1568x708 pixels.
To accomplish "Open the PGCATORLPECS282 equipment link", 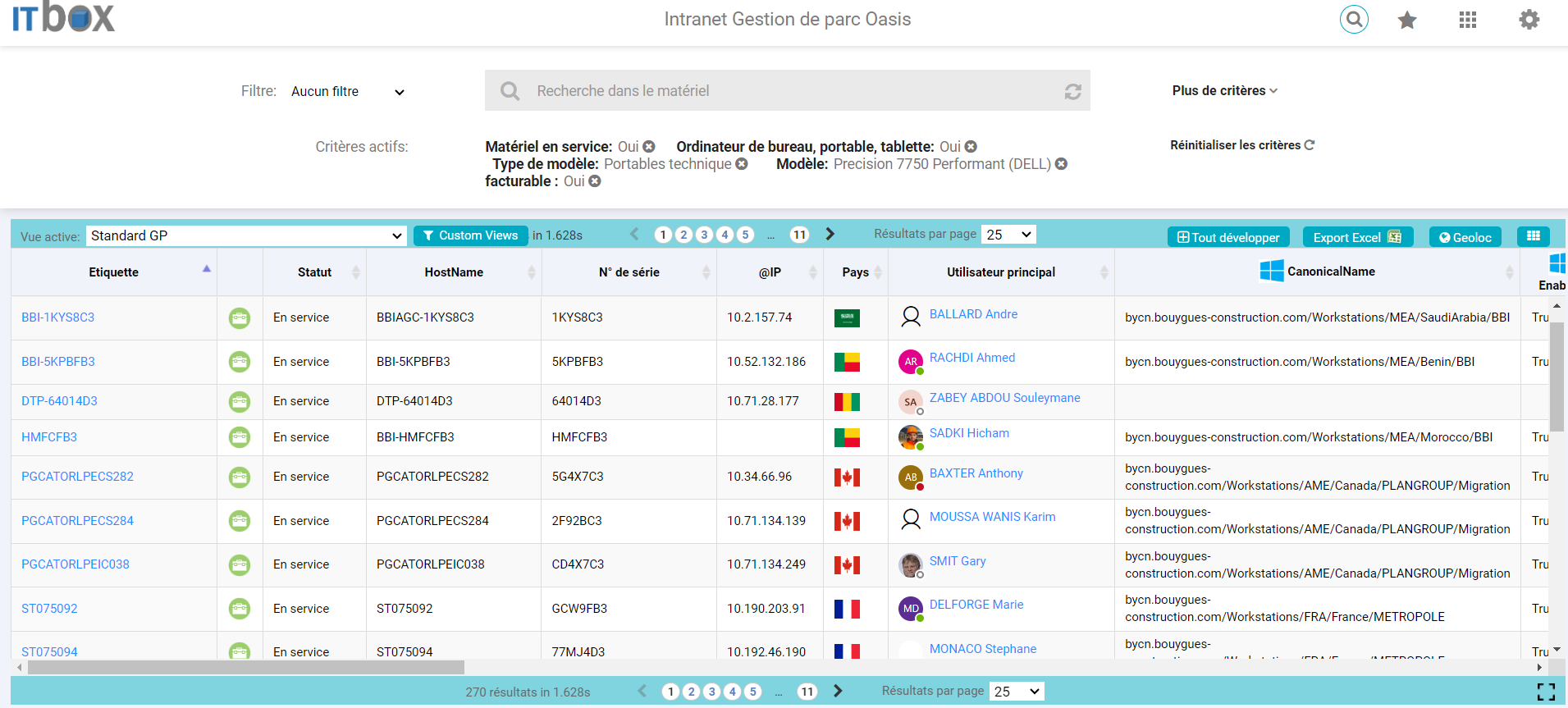I will (x=77, y=477).
